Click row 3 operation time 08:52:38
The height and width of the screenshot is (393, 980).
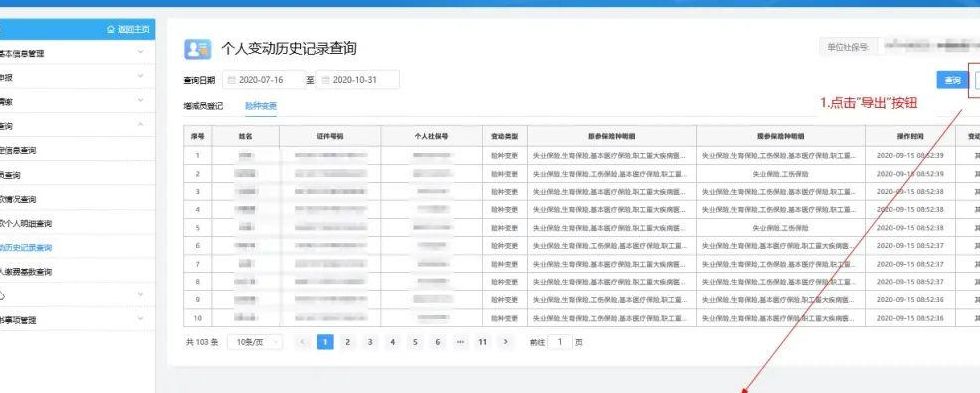click(910, 192)
